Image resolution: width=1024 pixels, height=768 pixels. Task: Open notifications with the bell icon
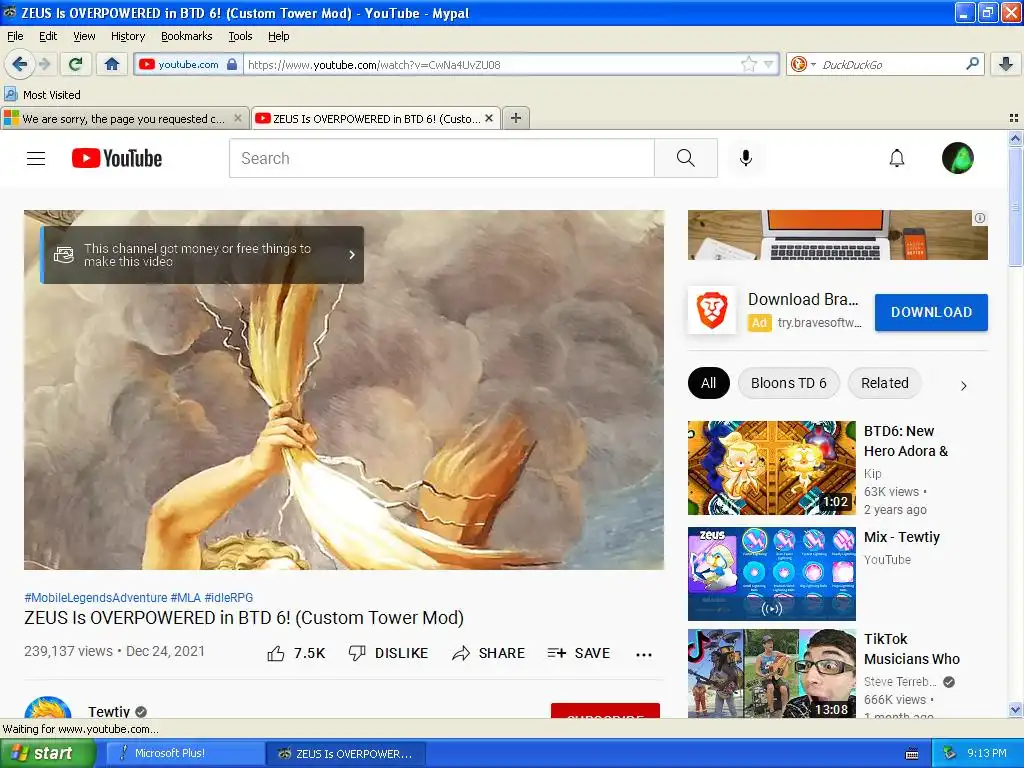(x=897, y=158)
